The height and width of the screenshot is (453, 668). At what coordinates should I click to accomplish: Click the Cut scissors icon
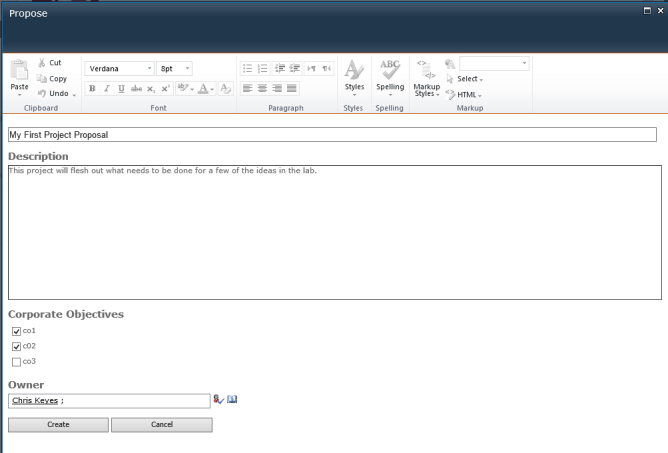[x=42, y=63]
